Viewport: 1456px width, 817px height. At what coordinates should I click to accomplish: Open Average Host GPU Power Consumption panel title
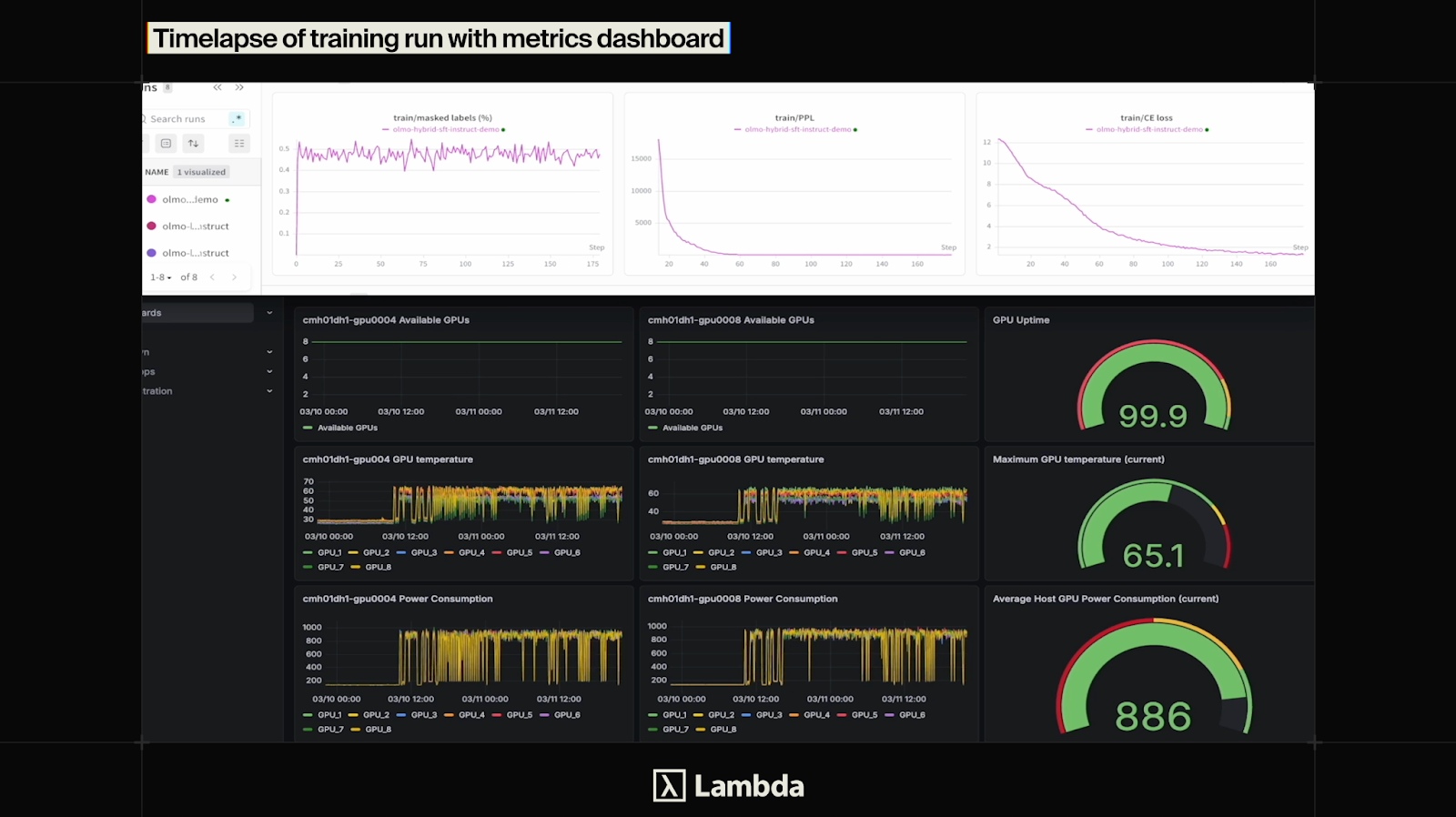pos(1106,599)
